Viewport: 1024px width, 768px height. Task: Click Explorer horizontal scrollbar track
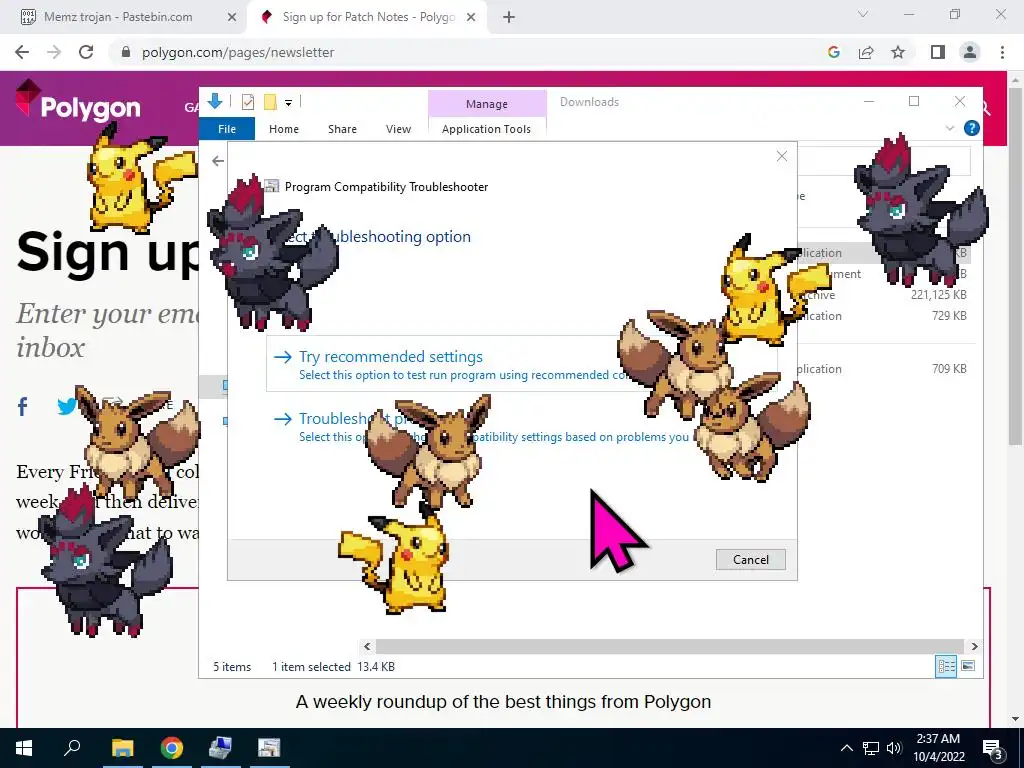(670, 647)
